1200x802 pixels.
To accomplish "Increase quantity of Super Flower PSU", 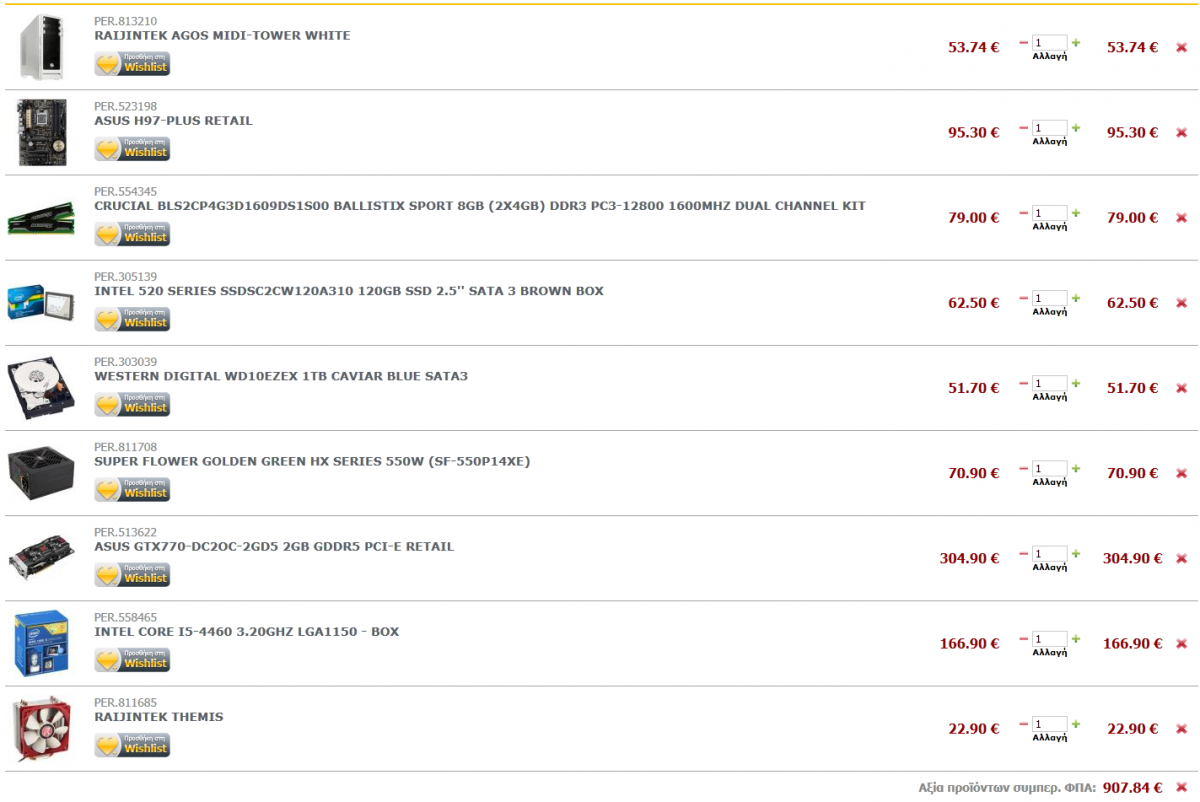I will pyautogui.click(x=1076, y=468).
